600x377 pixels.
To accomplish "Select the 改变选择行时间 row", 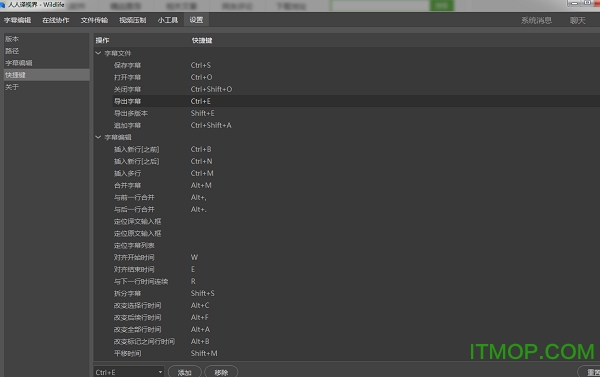I will point(347,305).
